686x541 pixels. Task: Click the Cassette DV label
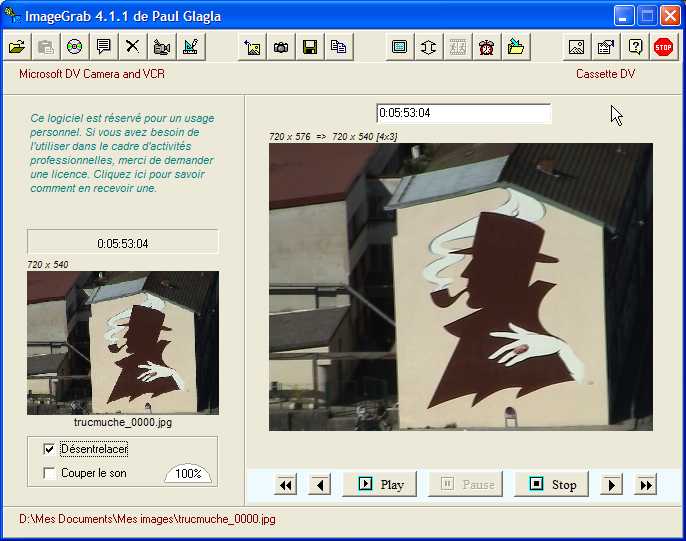pos(606,74)
